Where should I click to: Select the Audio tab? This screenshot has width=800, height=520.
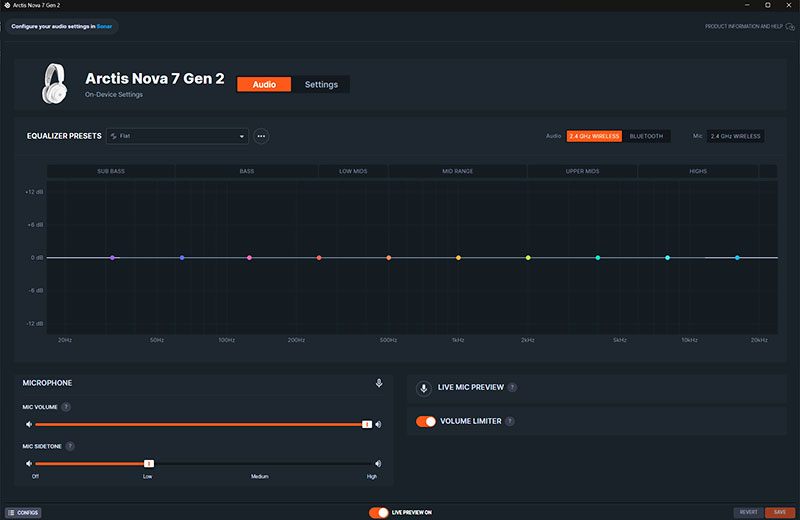(264, 85)
